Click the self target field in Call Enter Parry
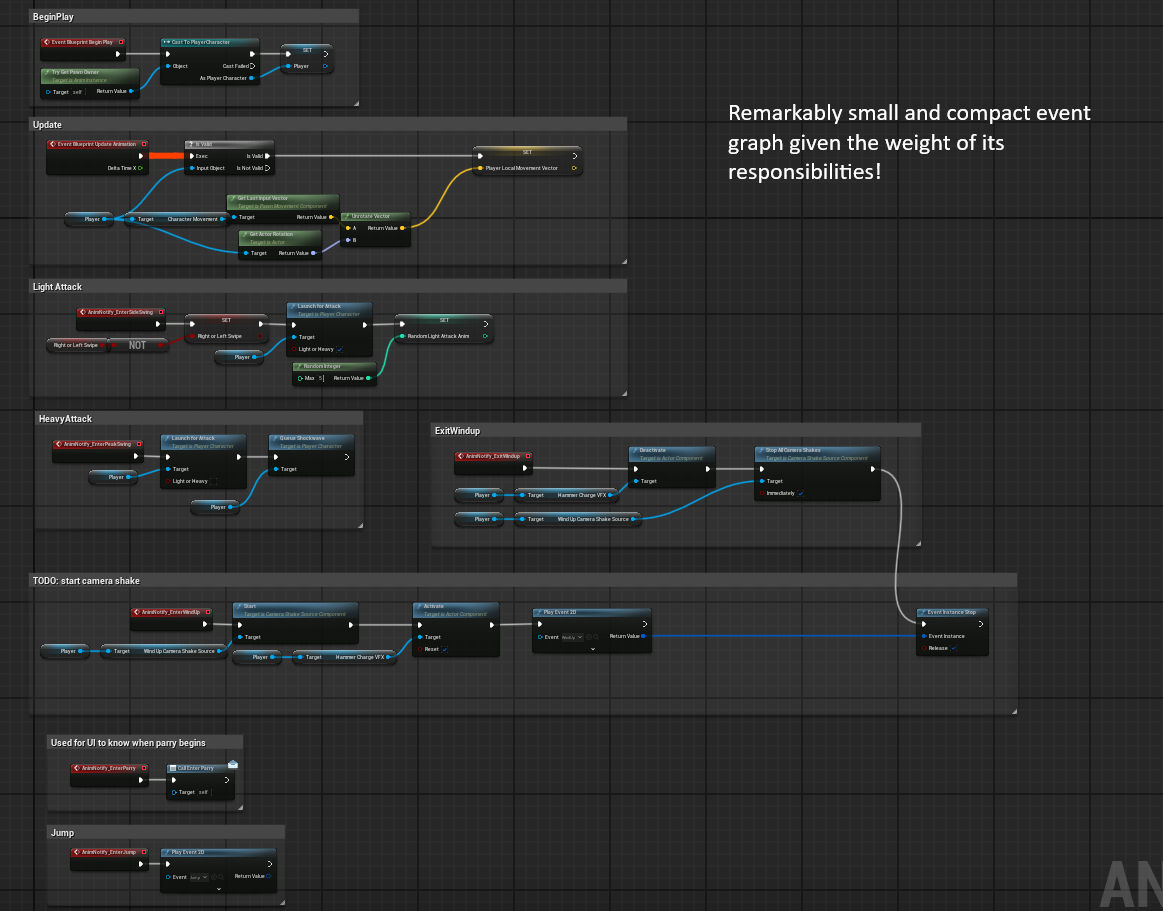The image size is (1163, 911). (x=204, y=792)
